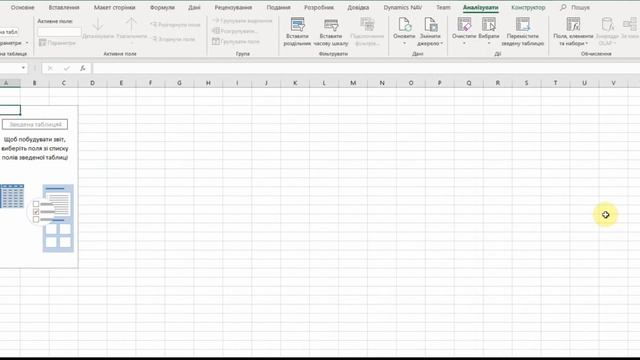Click the fx insert function icon
This screenshot has height=360, width=640.
(x=82, y=68)
